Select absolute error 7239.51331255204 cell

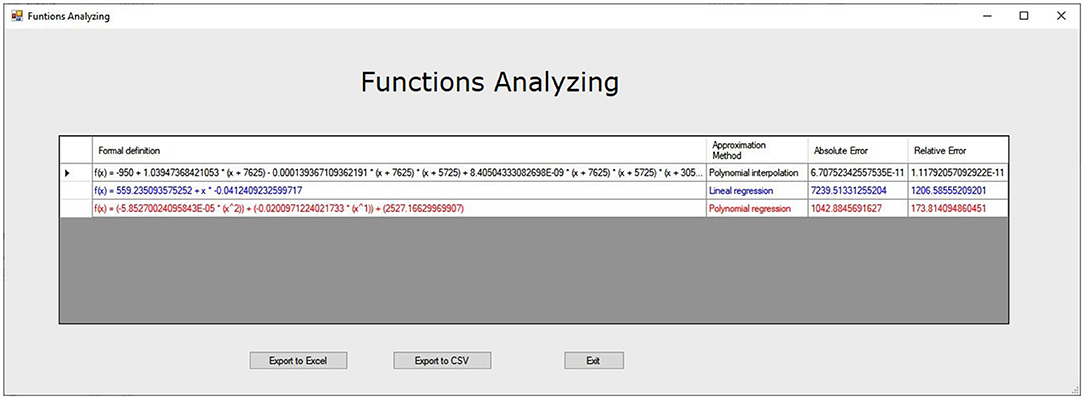857,190
